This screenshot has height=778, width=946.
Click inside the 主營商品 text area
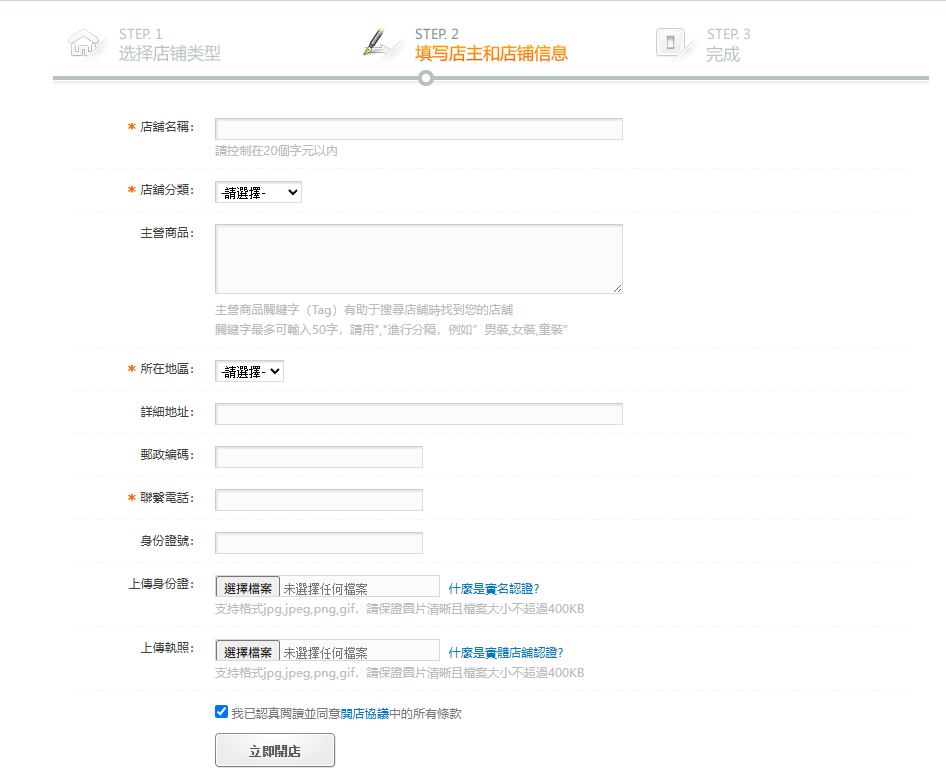pos(419,259)
